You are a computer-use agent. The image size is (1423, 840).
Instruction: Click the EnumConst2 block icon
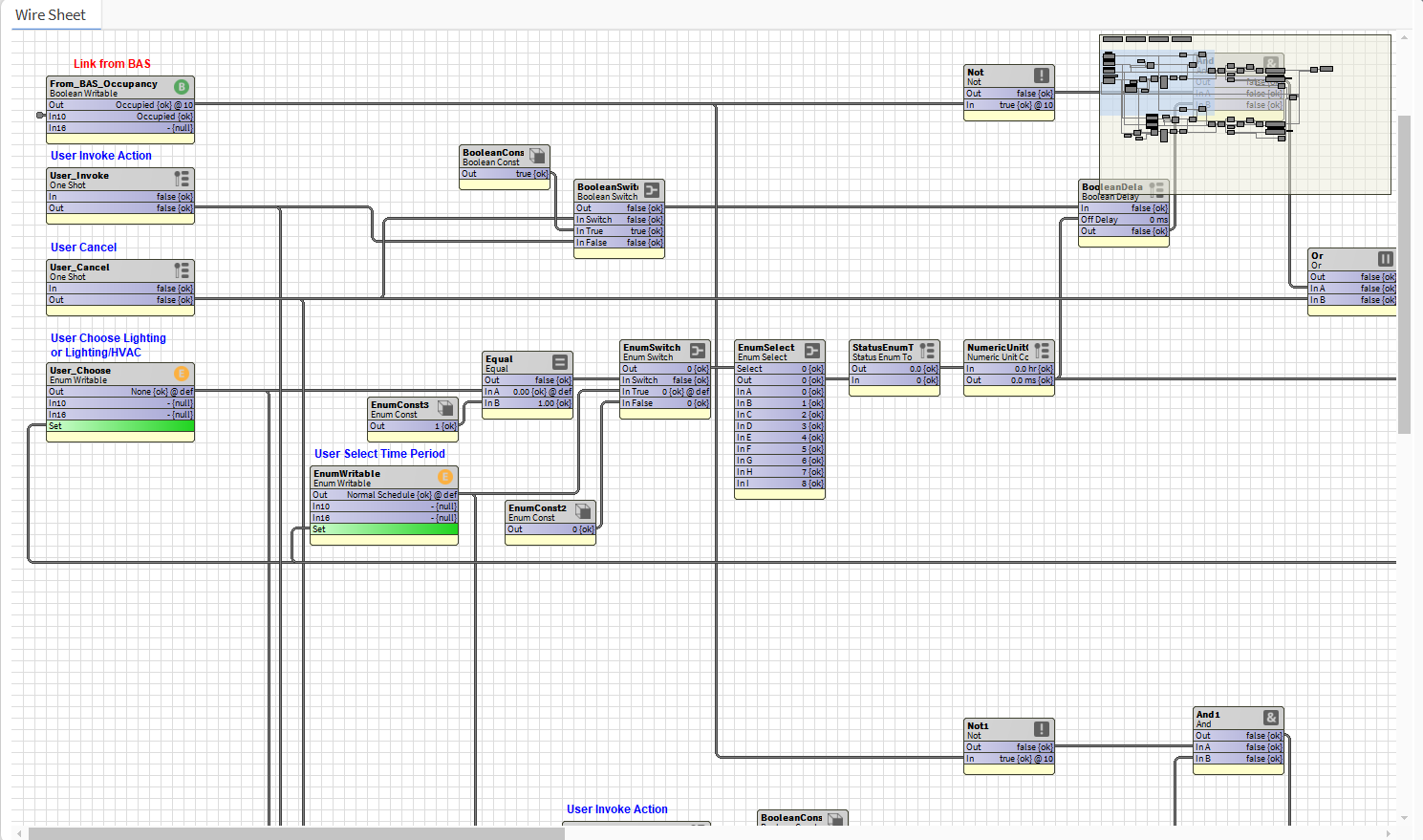[x=583, y=511]
